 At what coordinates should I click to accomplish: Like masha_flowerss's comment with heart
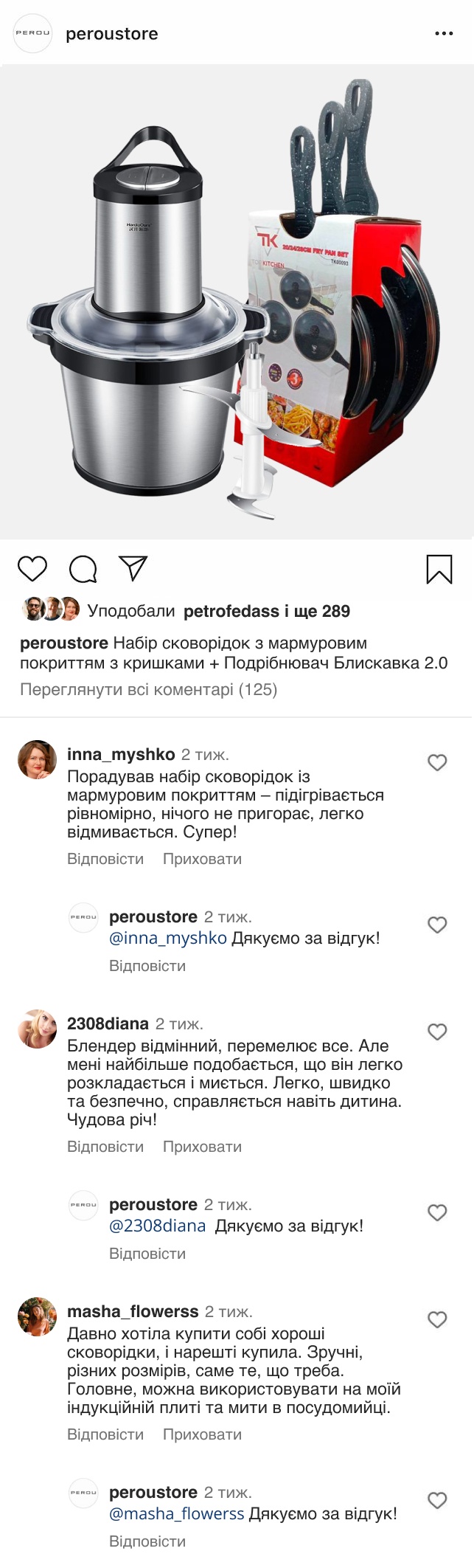pos(437,1319)
